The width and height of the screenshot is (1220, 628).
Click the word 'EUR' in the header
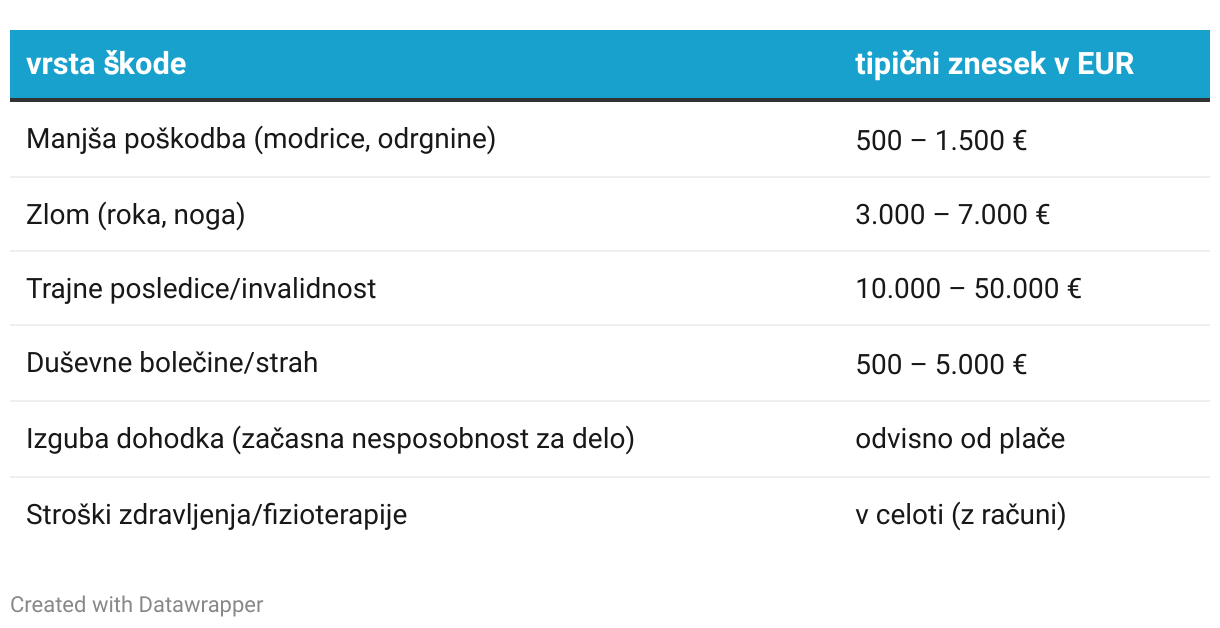(1106, 64)
